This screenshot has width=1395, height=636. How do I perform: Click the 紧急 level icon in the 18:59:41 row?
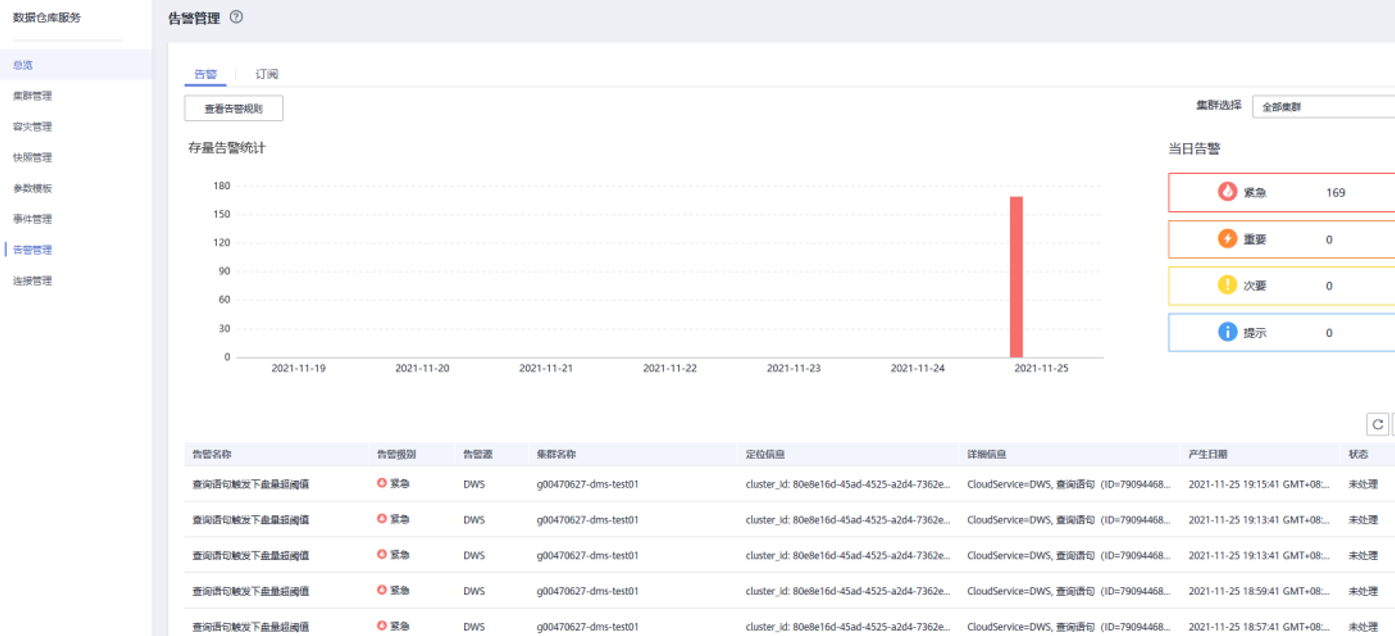[382, 591]
